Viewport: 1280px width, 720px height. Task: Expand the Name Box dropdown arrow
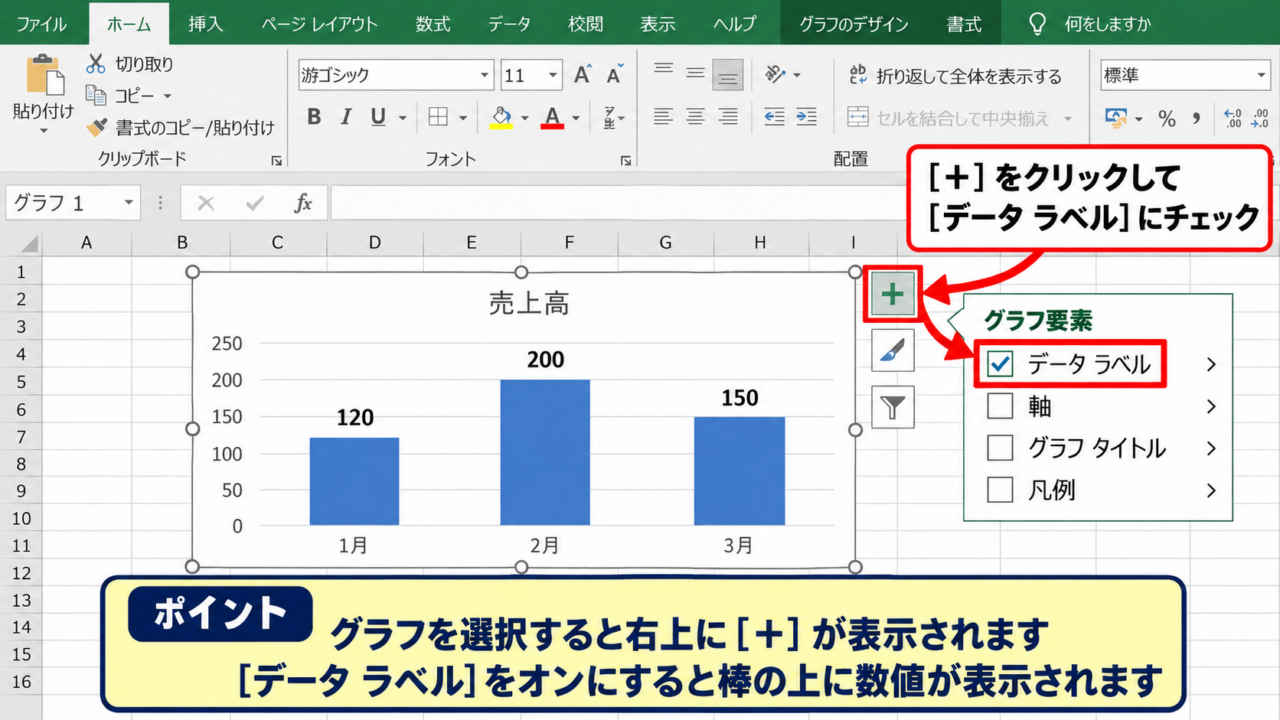tap(128, 203)
